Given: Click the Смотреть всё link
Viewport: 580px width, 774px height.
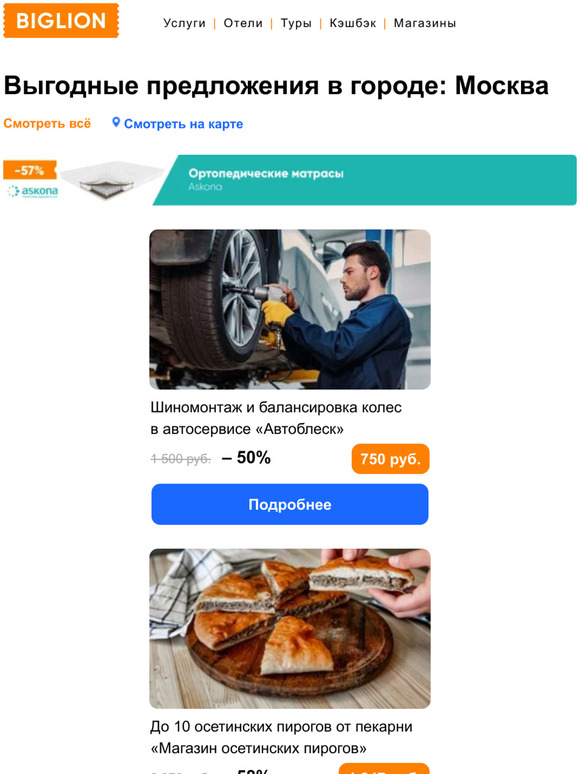Looking at the screenshot, I should tap(47, 123).
